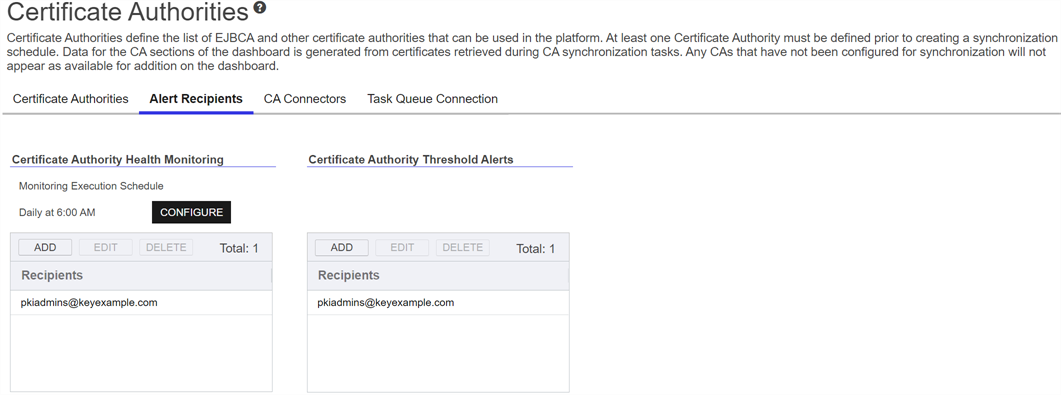Screen dimensions: 1061x395
Task: Add a Health Monitoring recipient
Action: pos(45,248)
